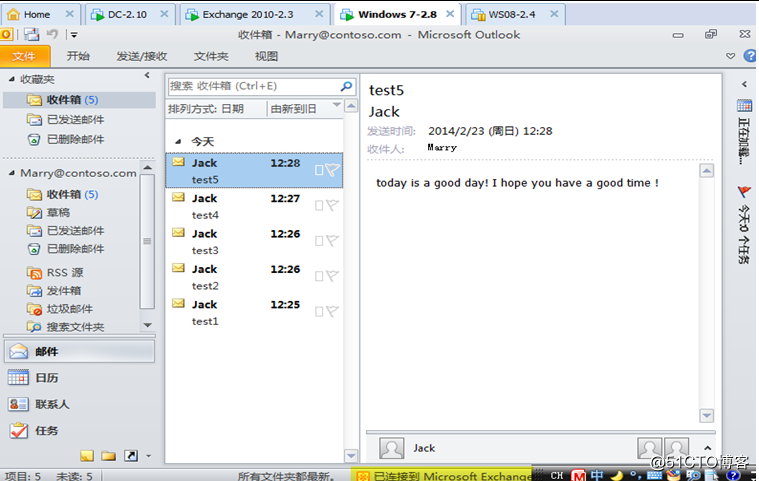Collapse the 收藏夹 favorites group

(x=12, y=79)
